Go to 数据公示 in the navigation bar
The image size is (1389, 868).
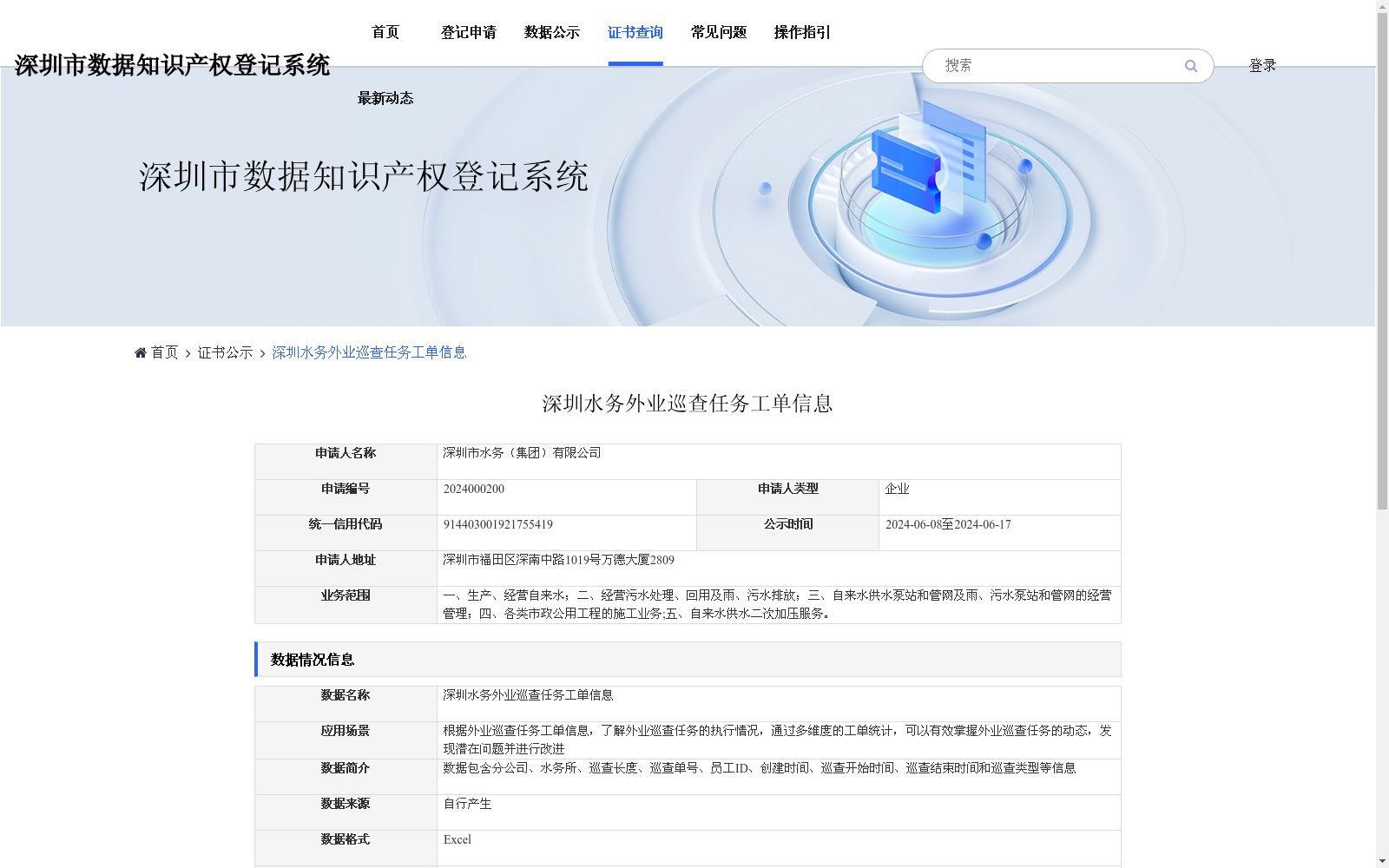(552, 32)
